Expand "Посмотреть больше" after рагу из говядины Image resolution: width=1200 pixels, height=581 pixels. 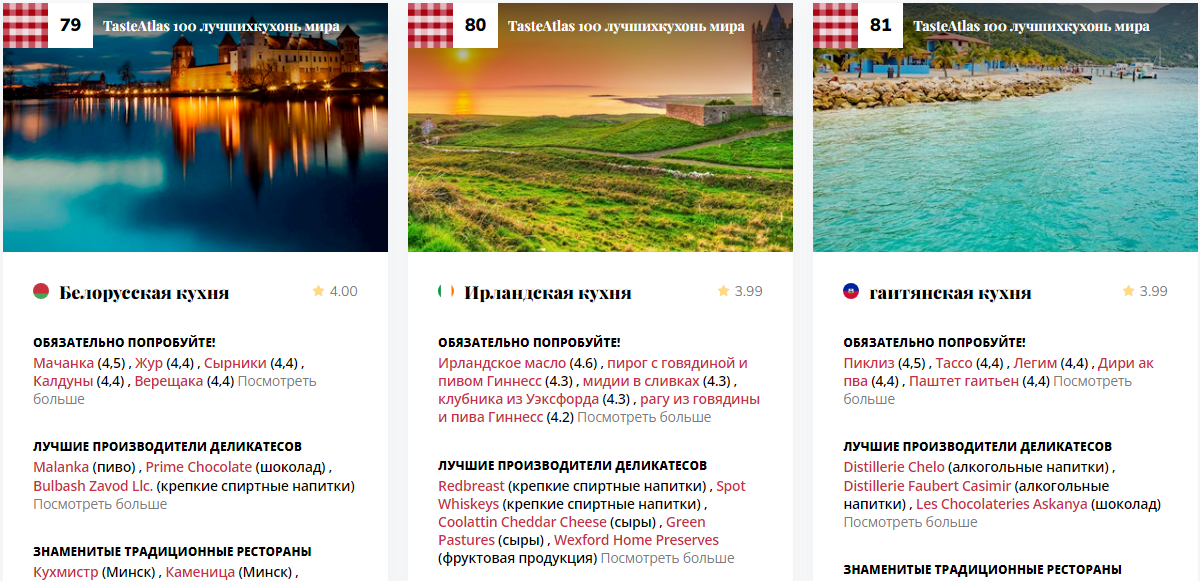pyautogui.click(x=644, y=417)
